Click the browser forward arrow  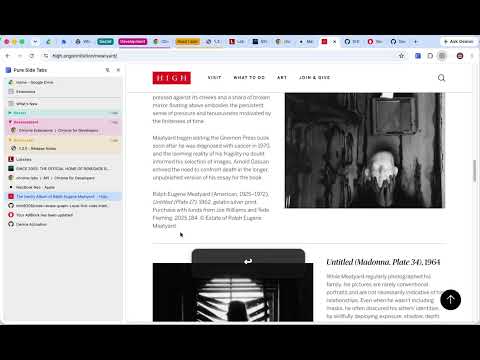(x=20, y=56)
